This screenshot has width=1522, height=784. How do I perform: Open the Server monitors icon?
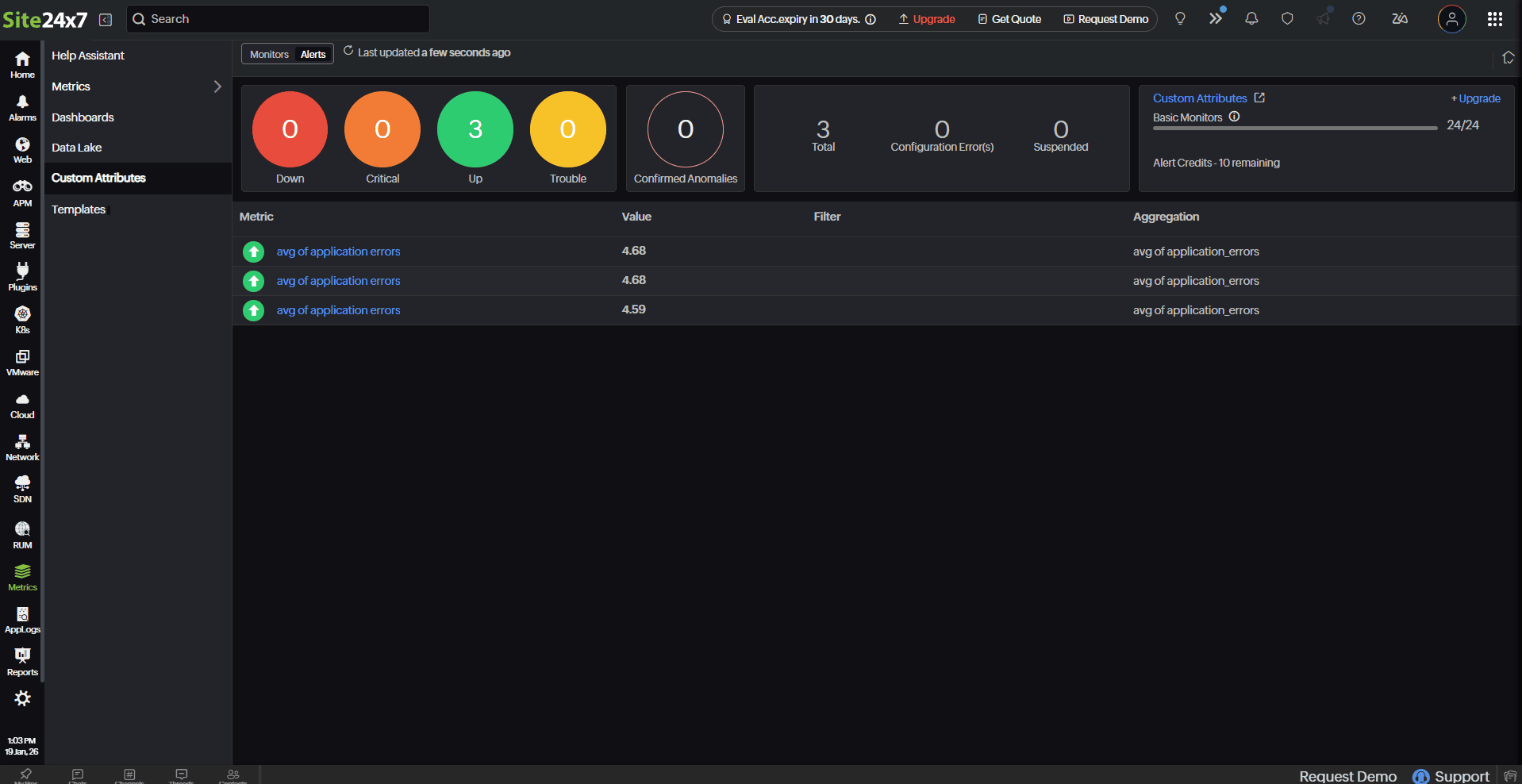point(22,236)
